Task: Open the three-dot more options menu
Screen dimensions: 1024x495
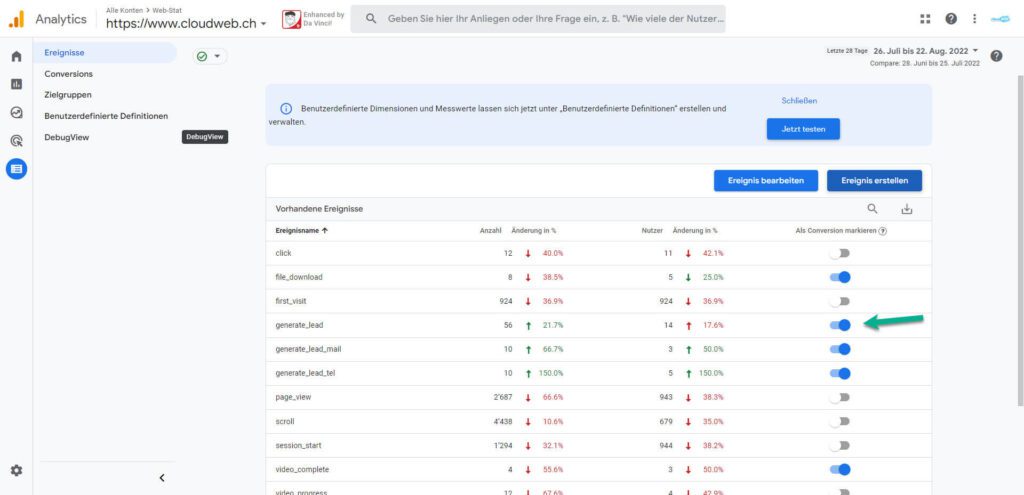Action: (x=974, y=19)
